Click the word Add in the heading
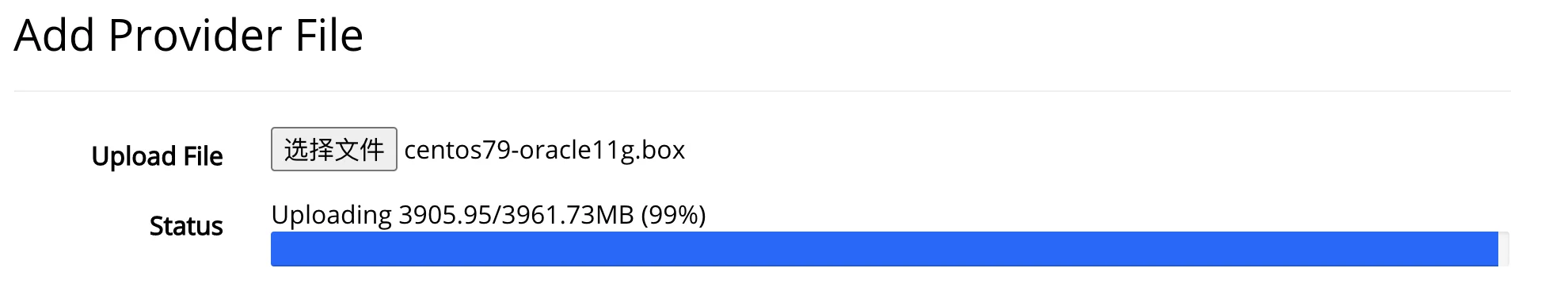The width and height of the screenshot is (1568, 295). [54, 36]
